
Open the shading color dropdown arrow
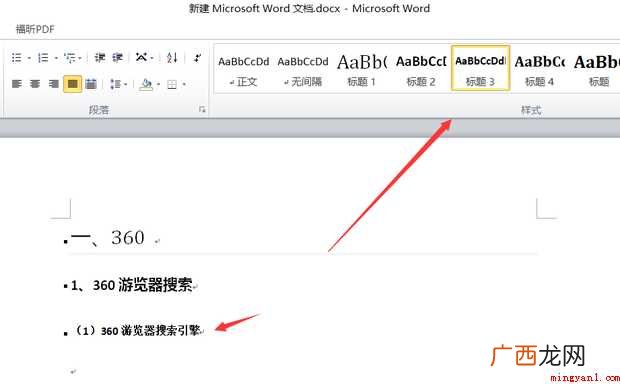159,84
